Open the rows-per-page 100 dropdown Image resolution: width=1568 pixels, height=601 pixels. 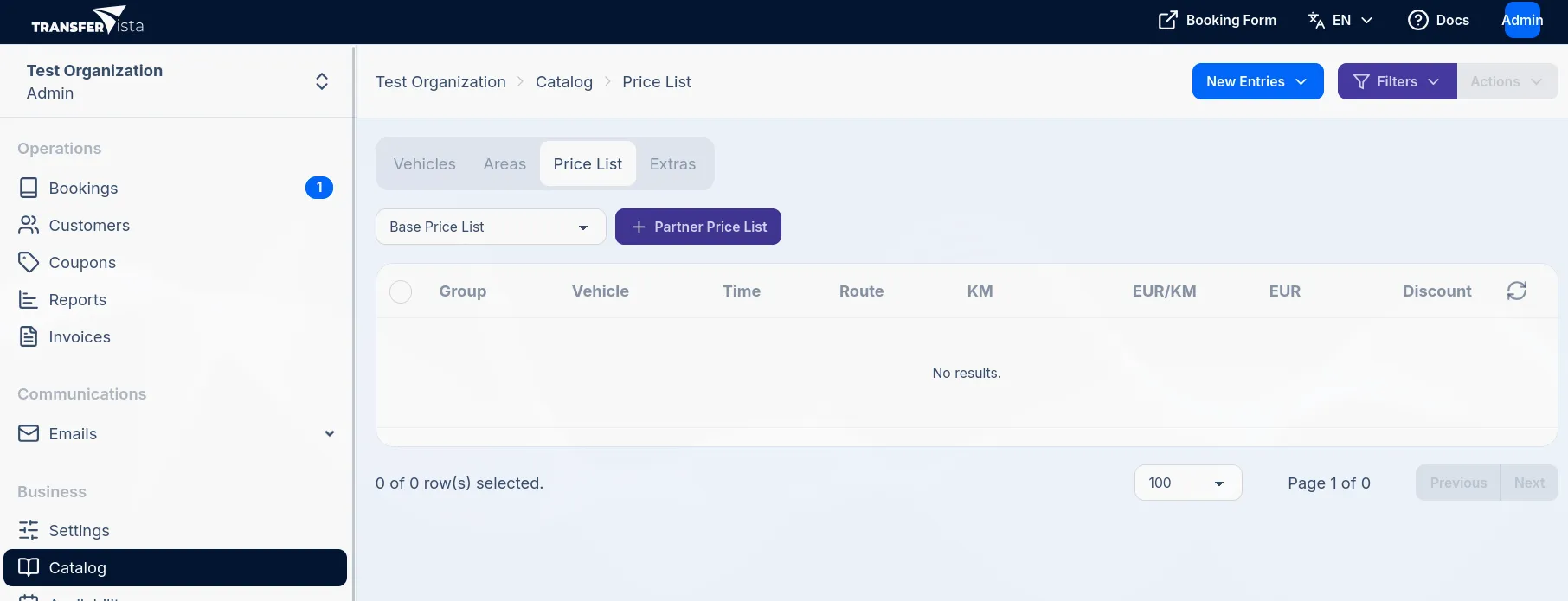click(x=1187, y=483)
